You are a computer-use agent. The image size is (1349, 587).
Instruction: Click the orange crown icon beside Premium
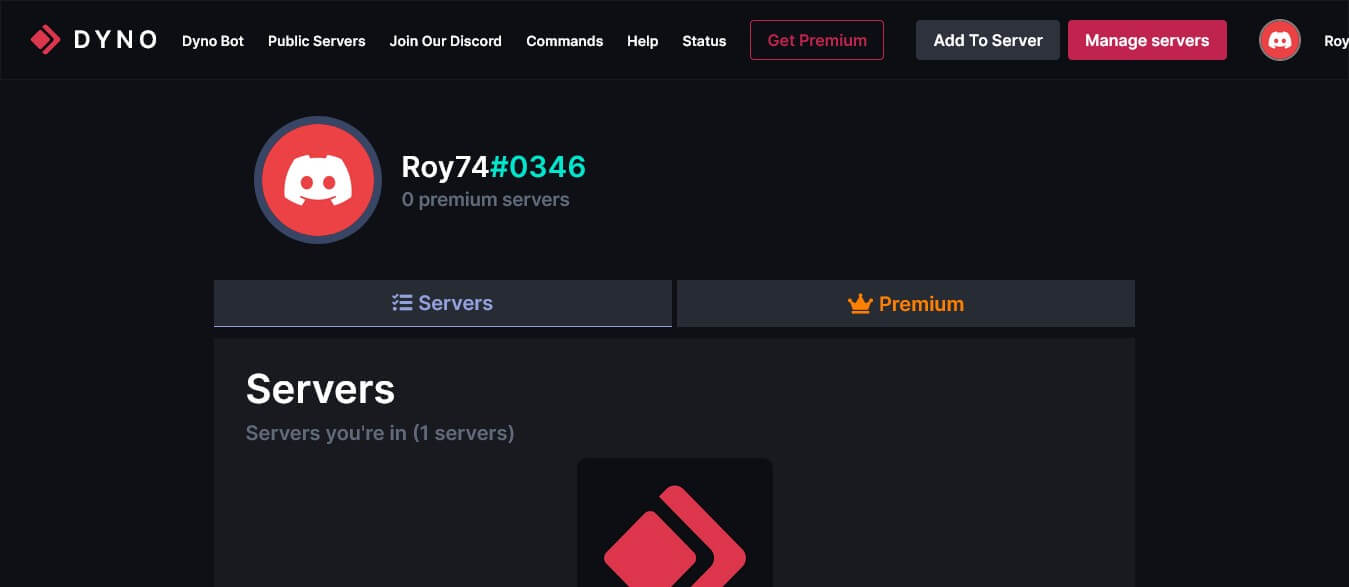860,304
